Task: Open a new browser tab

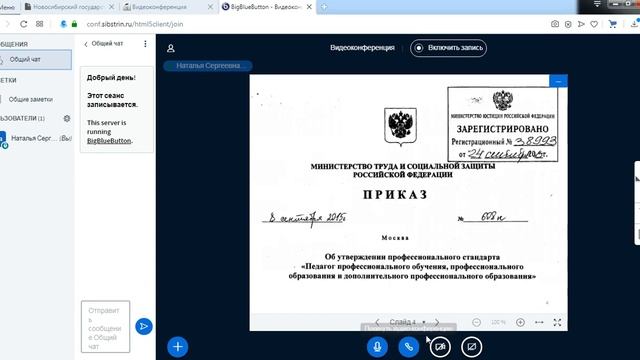Action: [324, 7]
